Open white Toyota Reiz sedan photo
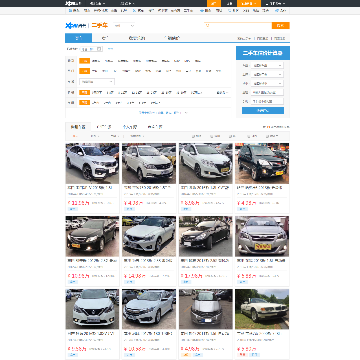 point(149,236)
